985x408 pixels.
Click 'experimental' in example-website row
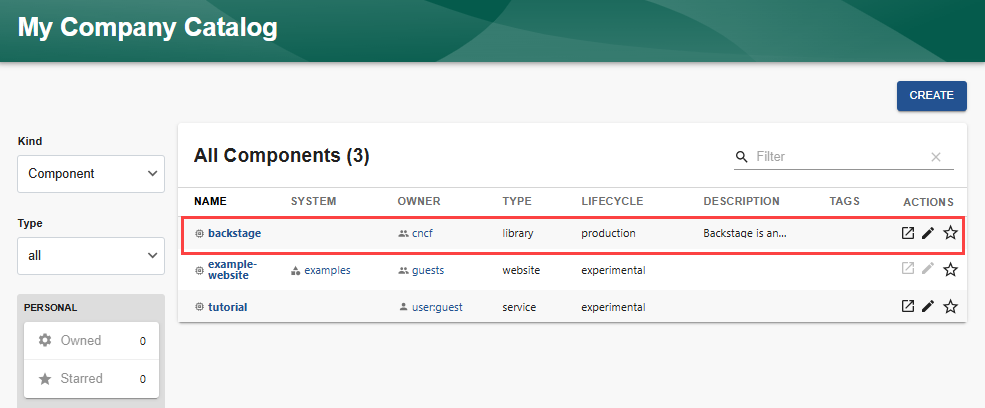pyautogui.click(x=613, y=270)
